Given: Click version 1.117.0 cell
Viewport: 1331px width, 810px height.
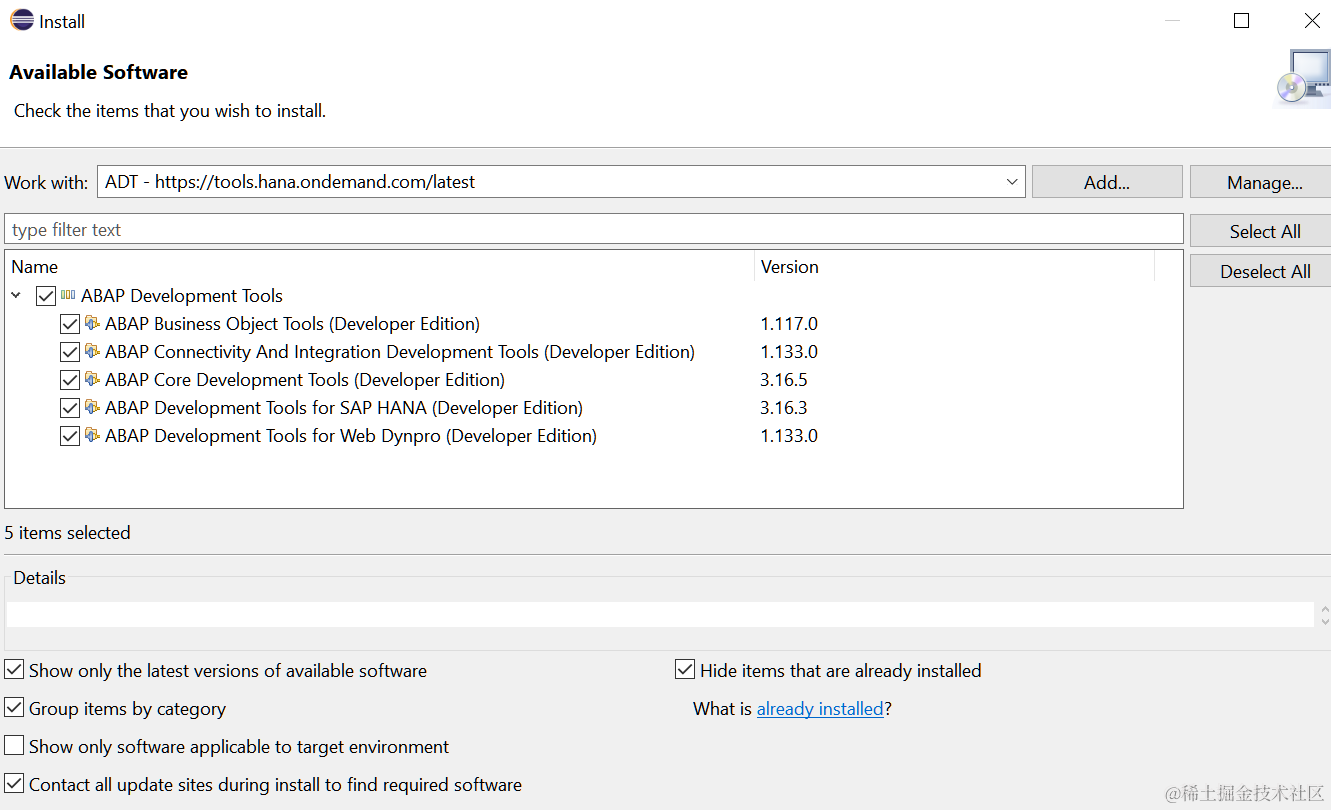Looking at the screenshot, I should 789,324.
